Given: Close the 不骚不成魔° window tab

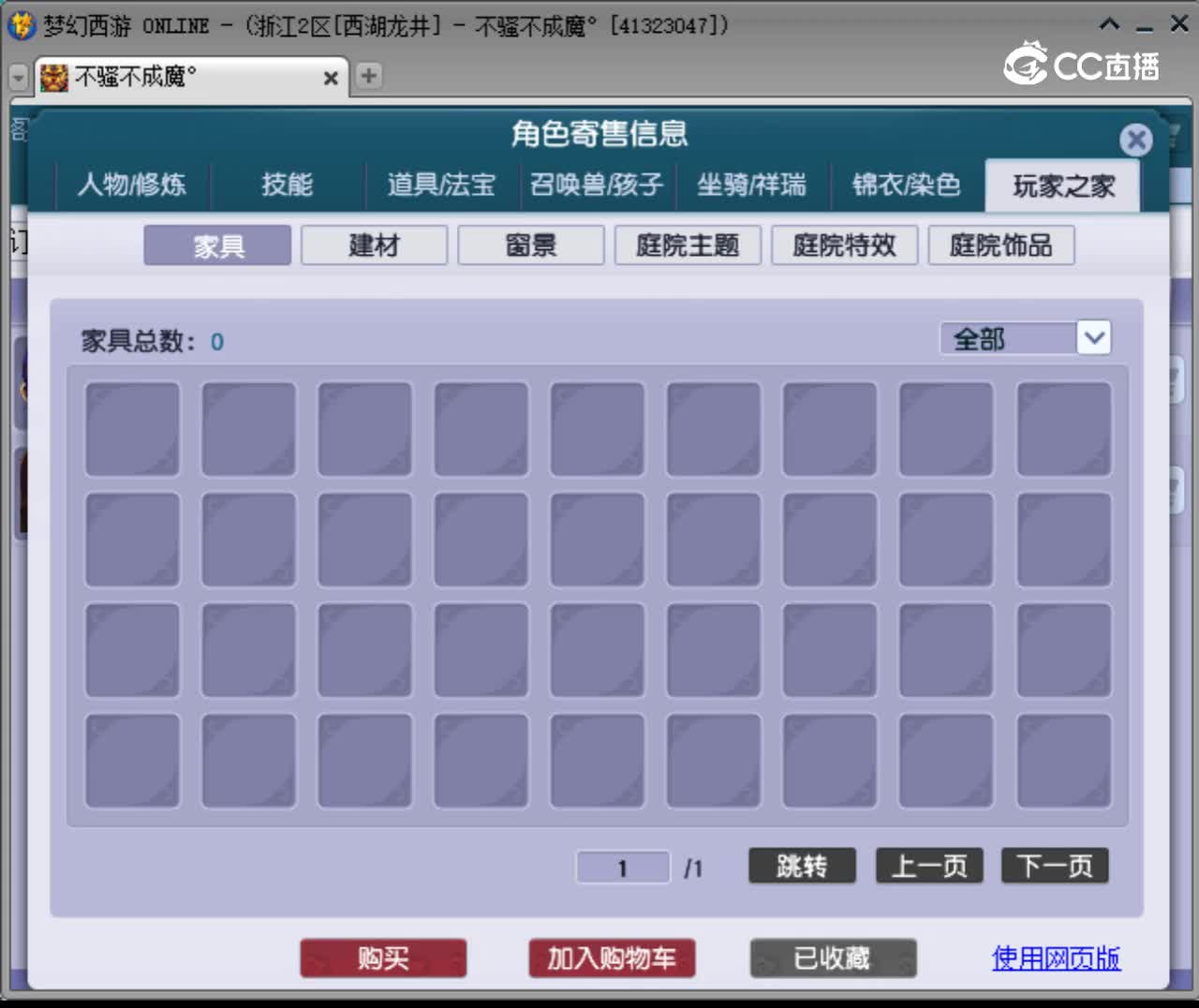Looking at the screenshot, I should coord(331,79).
